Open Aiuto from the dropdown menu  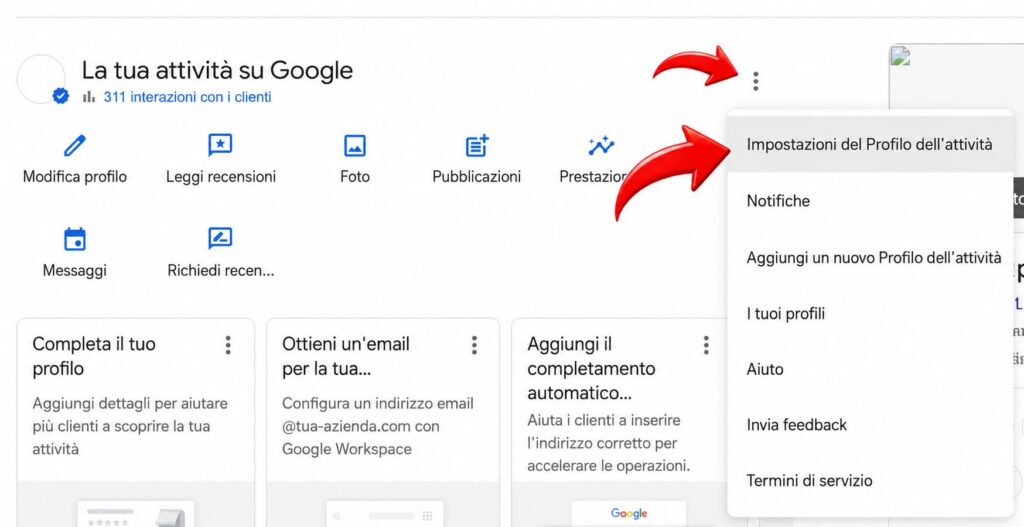(870, 370)
